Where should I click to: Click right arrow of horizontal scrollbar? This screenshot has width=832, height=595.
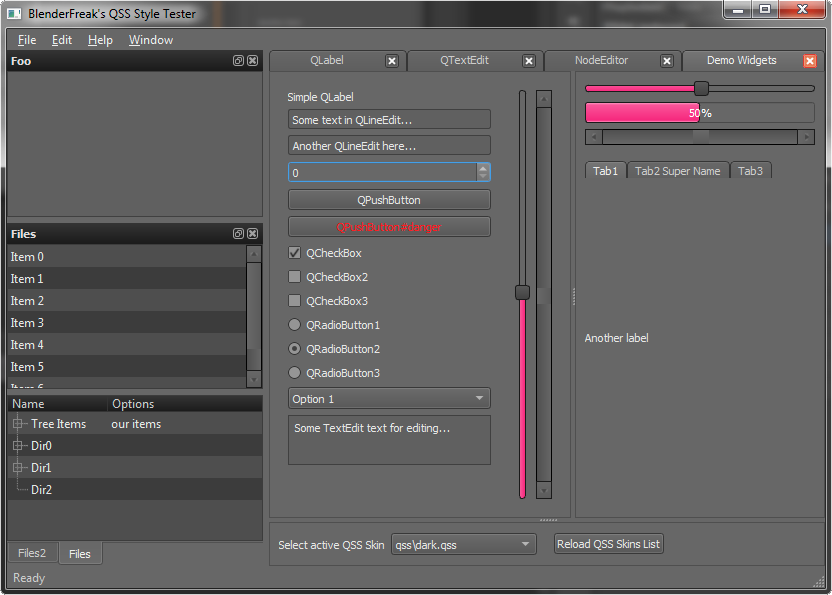[806, 137]
